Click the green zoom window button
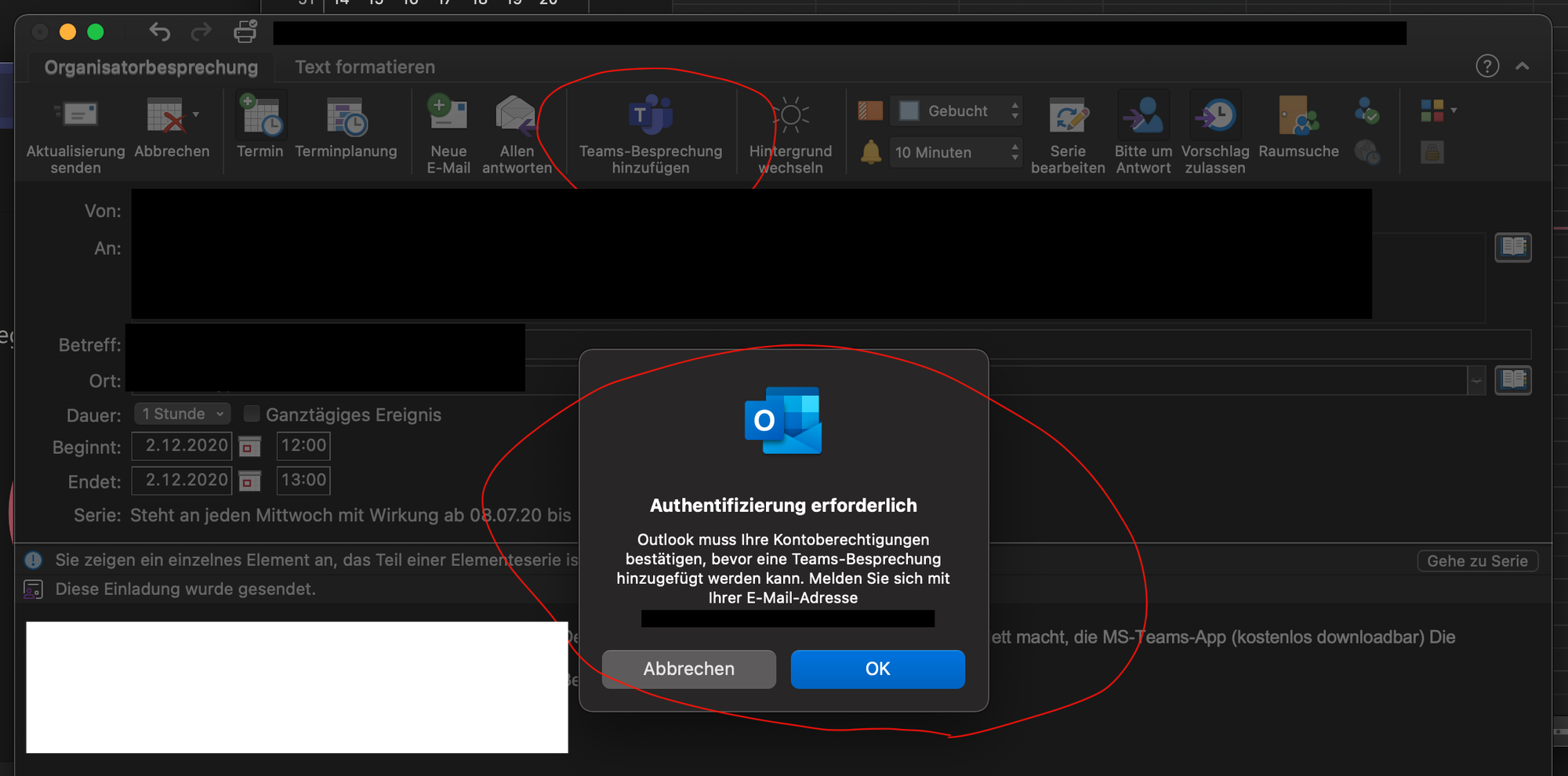1568x776 pixels. pyautogui.click(x=96, y=32)
